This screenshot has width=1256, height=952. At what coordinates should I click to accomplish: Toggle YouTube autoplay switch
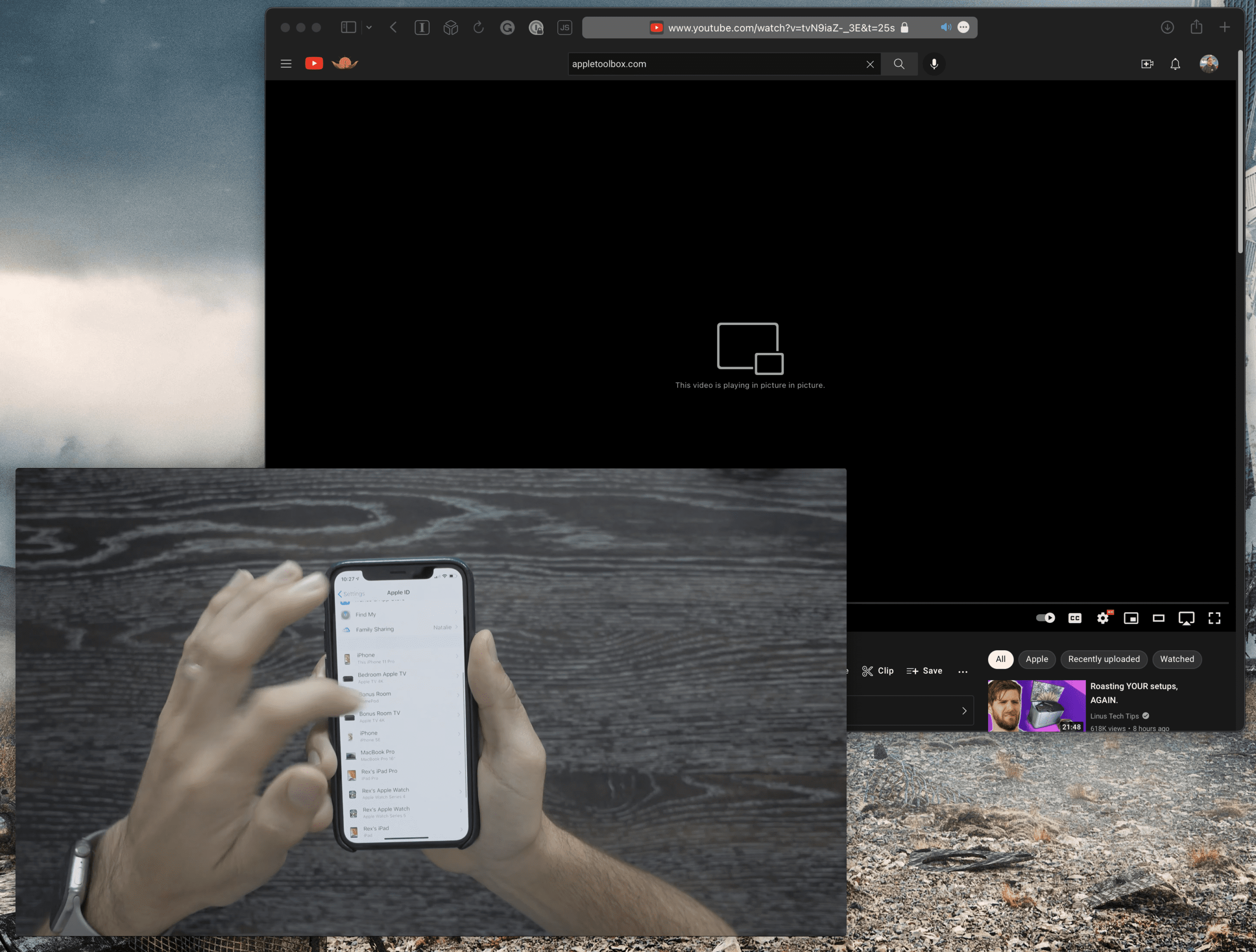point(1046,617)
